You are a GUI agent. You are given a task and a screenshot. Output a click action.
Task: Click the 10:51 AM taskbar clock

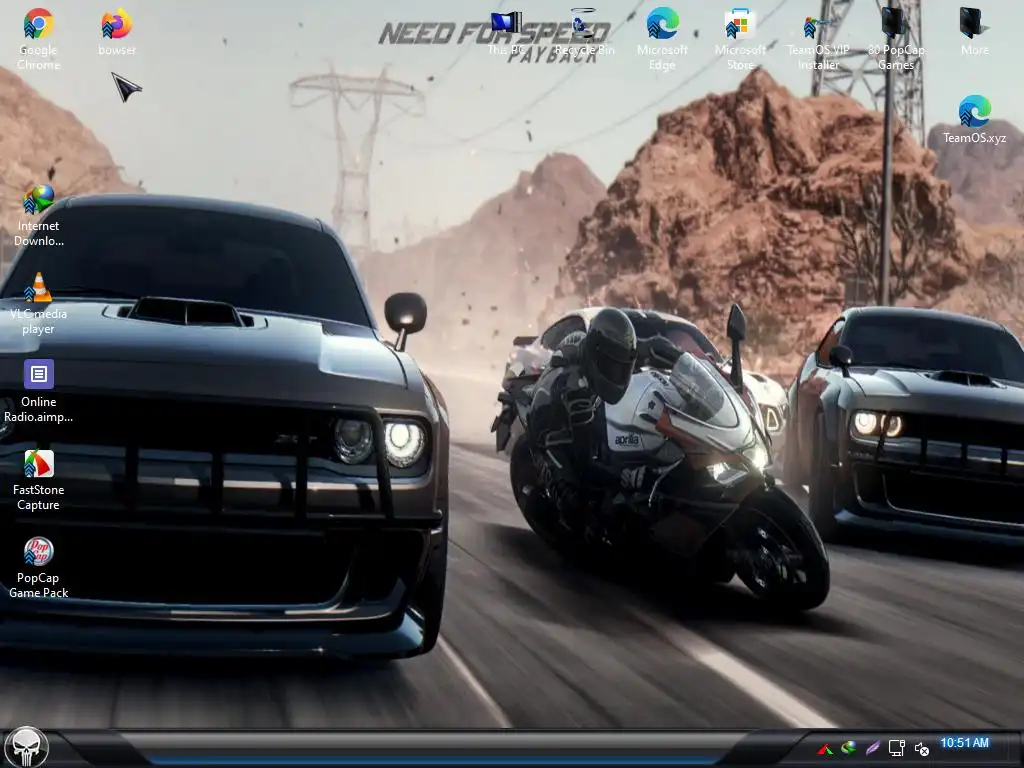[965, 743]
